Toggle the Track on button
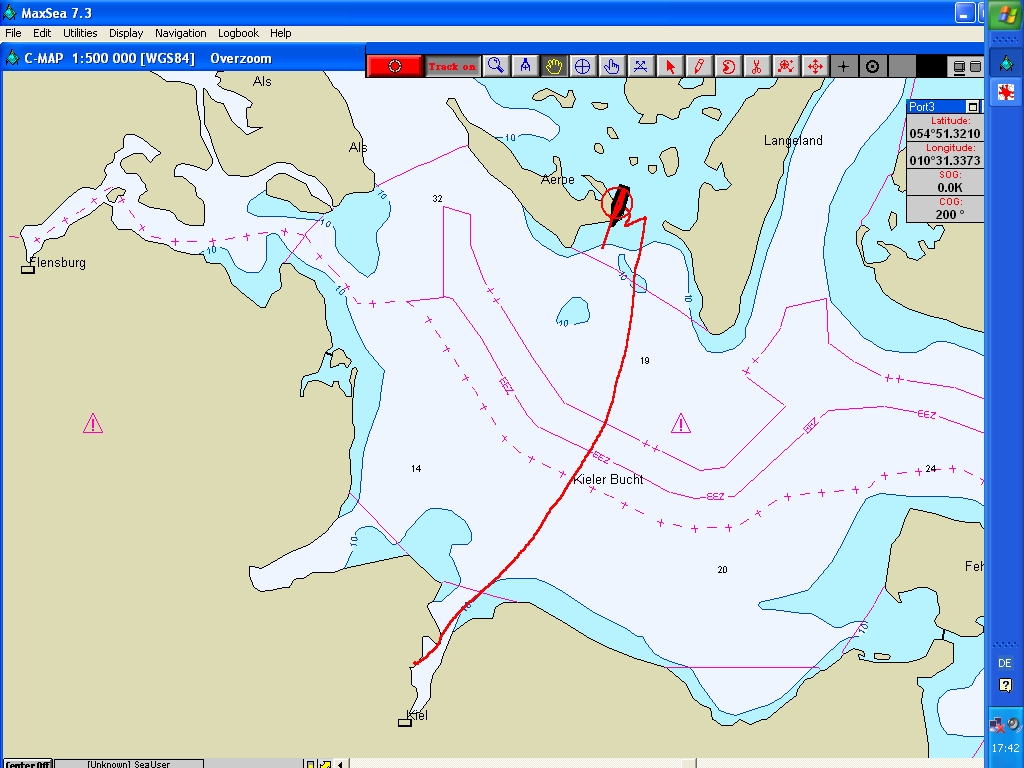1024x768 pixels. (x=452, y=66)
